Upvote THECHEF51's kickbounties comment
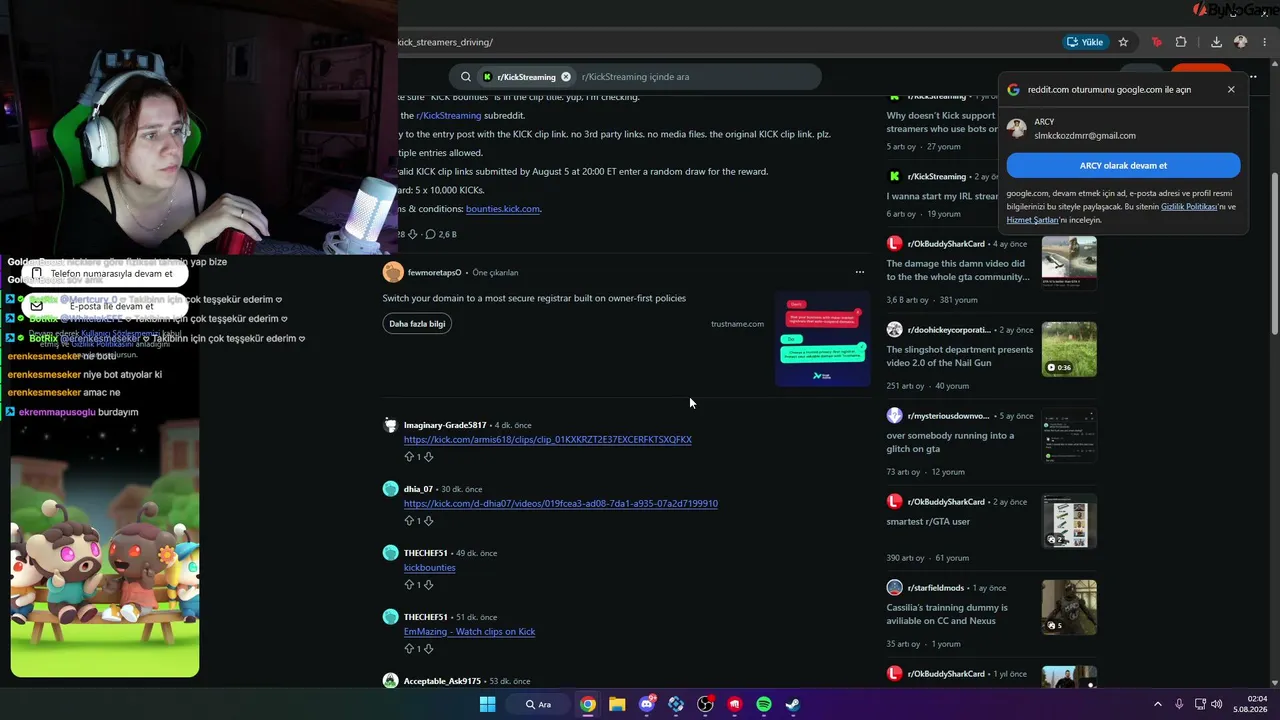Screen dimensions: 1280x720 (x=408, y=585)
